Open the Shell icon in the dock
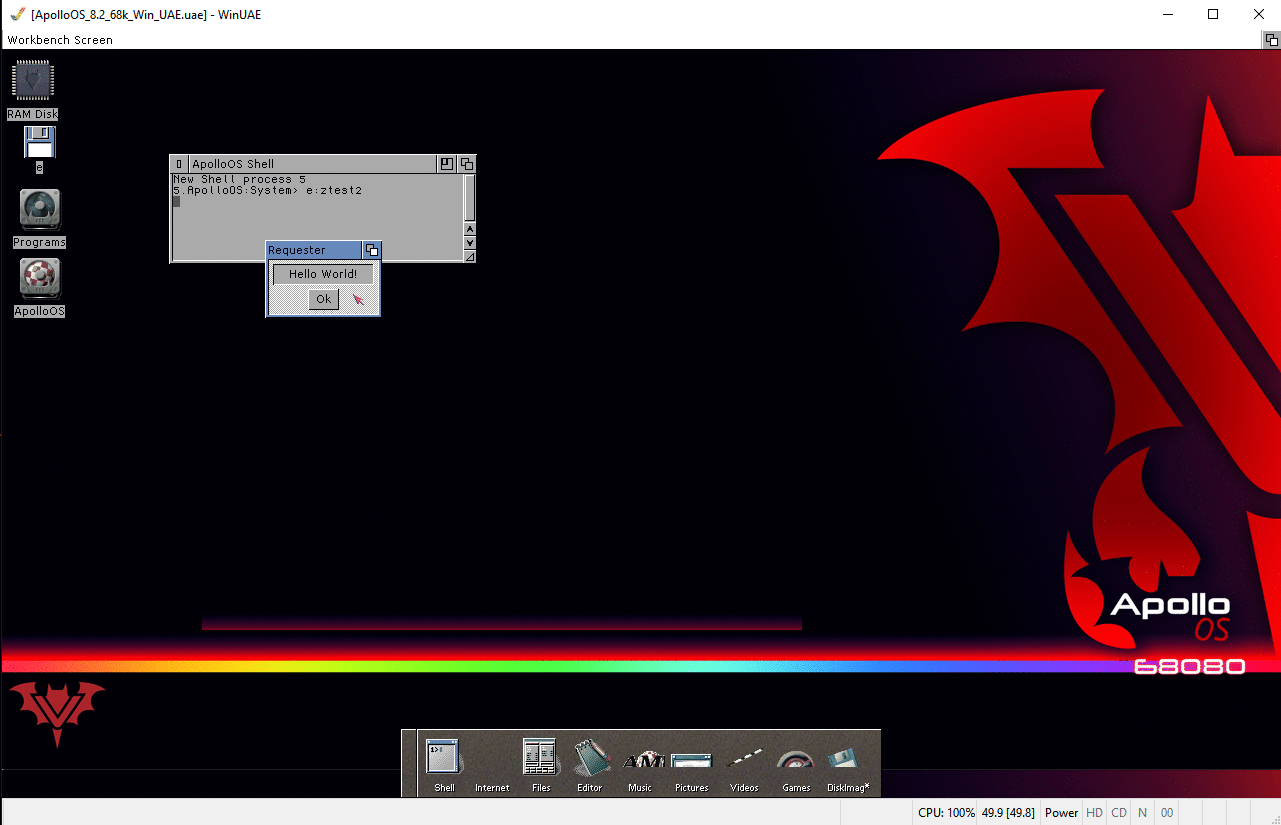The image size is (1281, 825). [x=443, y=759]
